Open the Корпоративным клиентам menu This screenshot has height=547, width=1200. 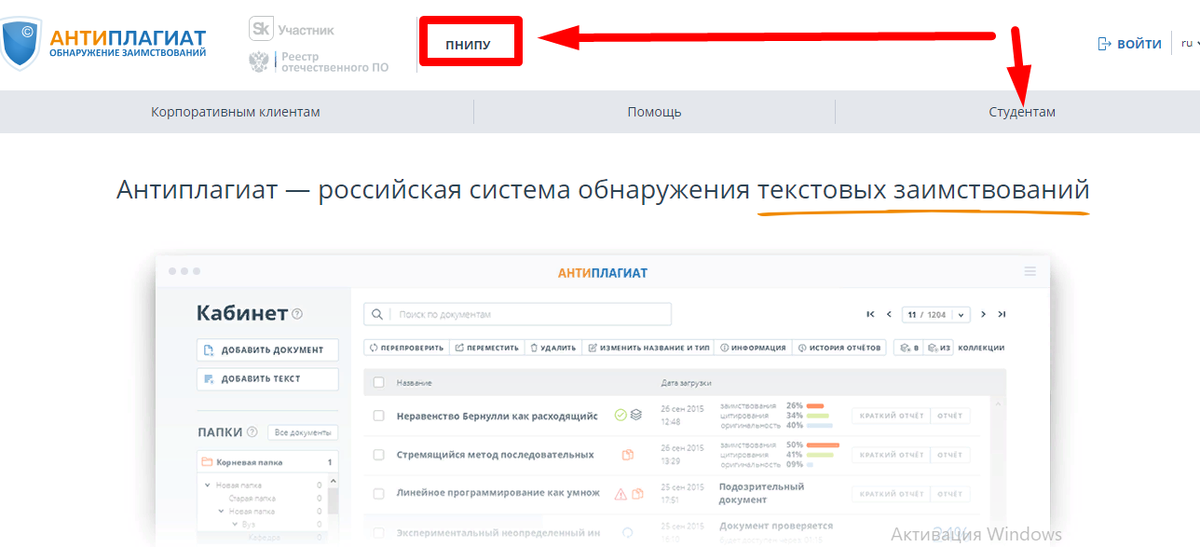pyautogui.click(x=236, y=112)
